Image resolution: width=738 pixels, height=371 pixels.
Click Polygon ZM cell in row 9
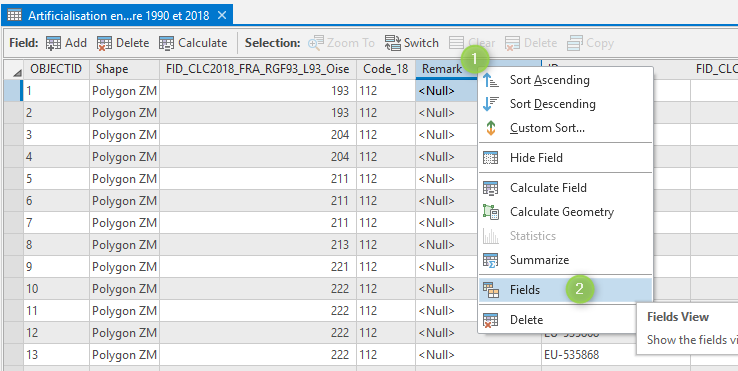click(124, 267)
